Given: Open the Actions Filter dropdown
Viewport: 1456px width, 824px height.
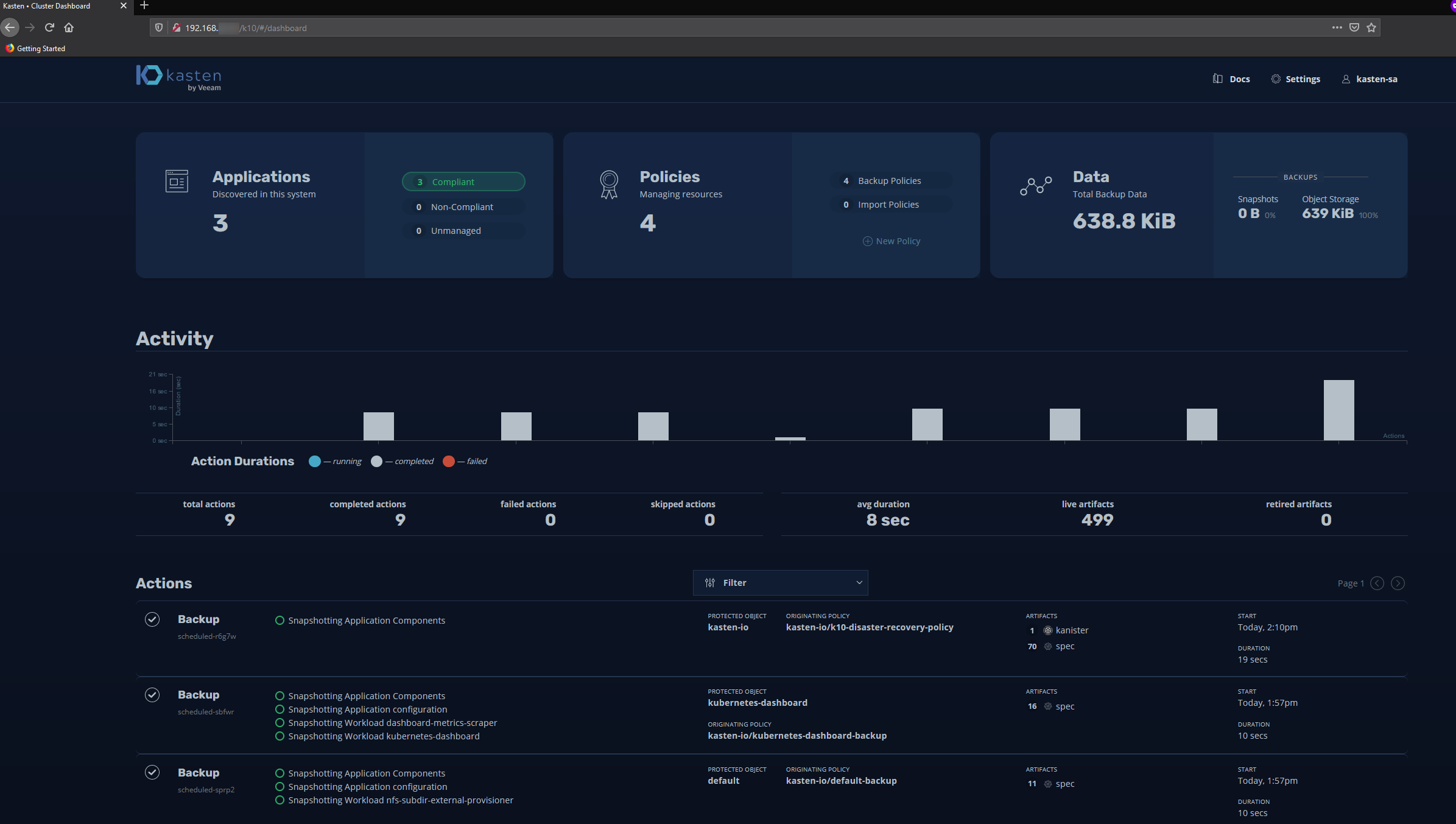Looking at the screenshot, I should 780,583.
